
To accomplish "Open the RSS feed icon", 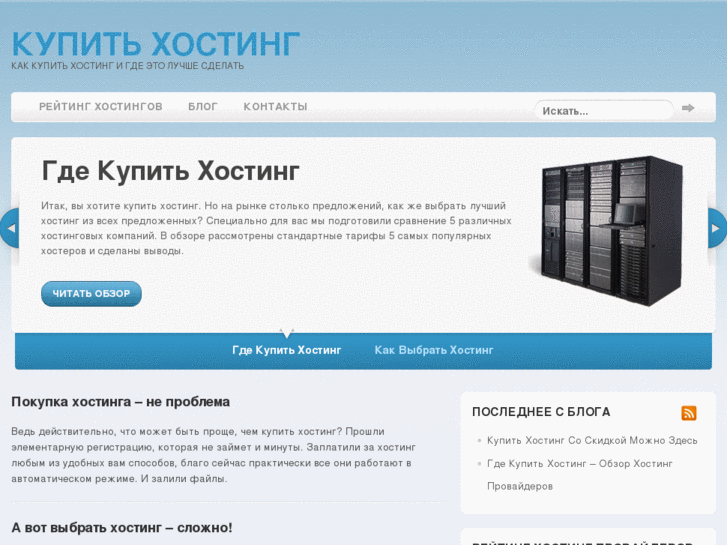I will tap(689, 413).
